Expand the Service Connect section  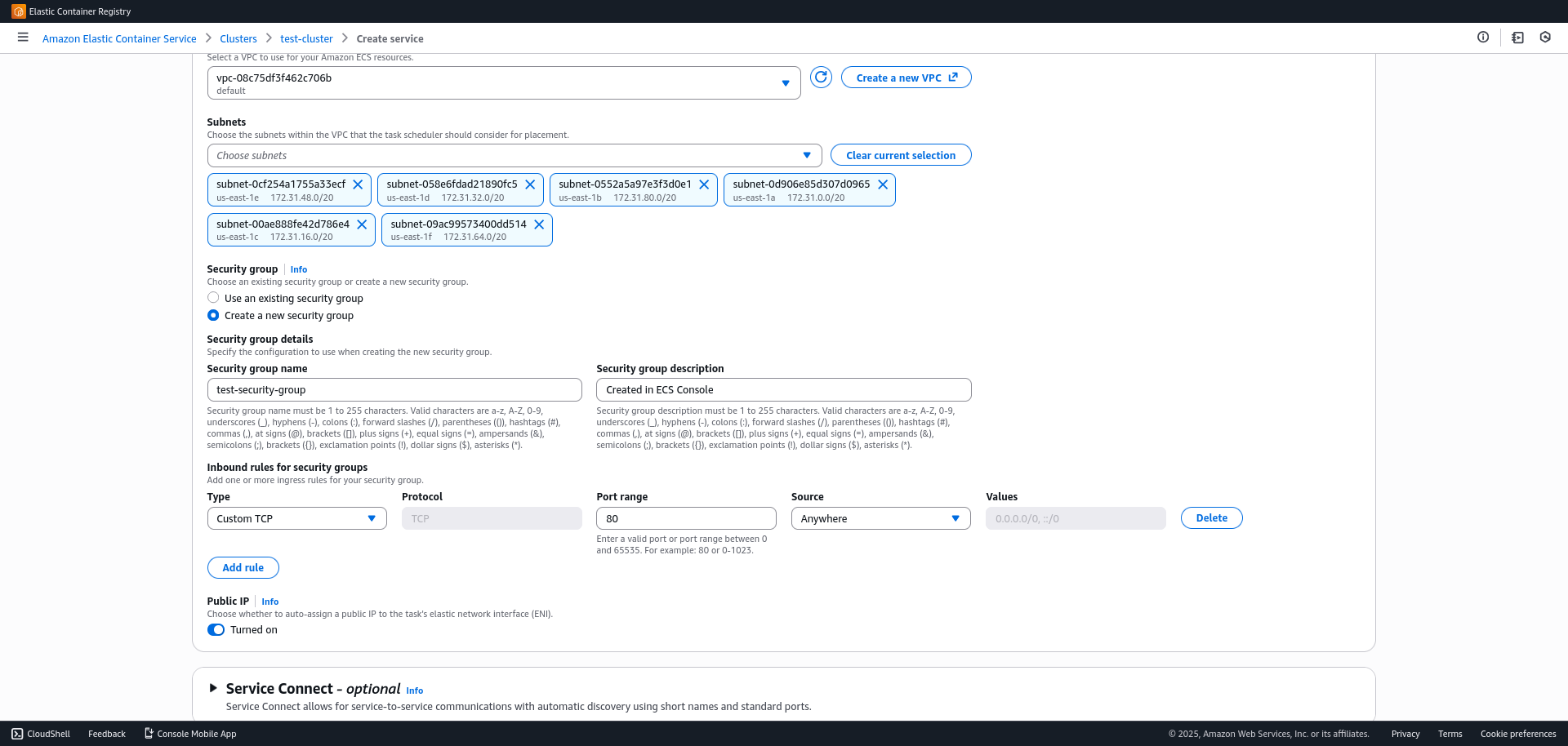point(213,688)
